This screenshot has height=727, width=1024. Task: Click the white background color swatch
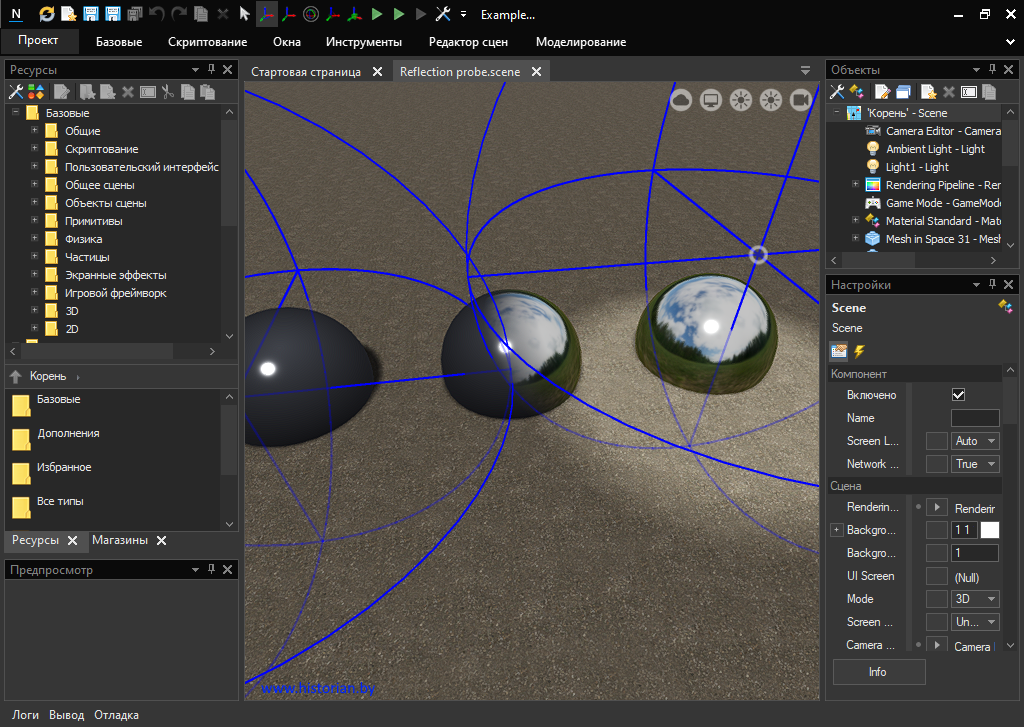point(990,530)
